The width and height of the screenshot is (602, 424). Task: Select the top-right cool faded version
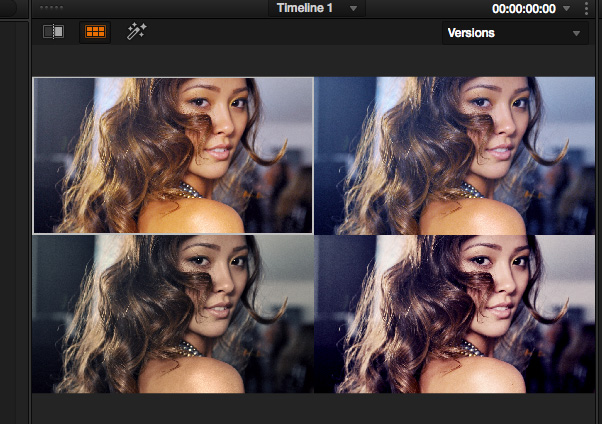point(457,155)
